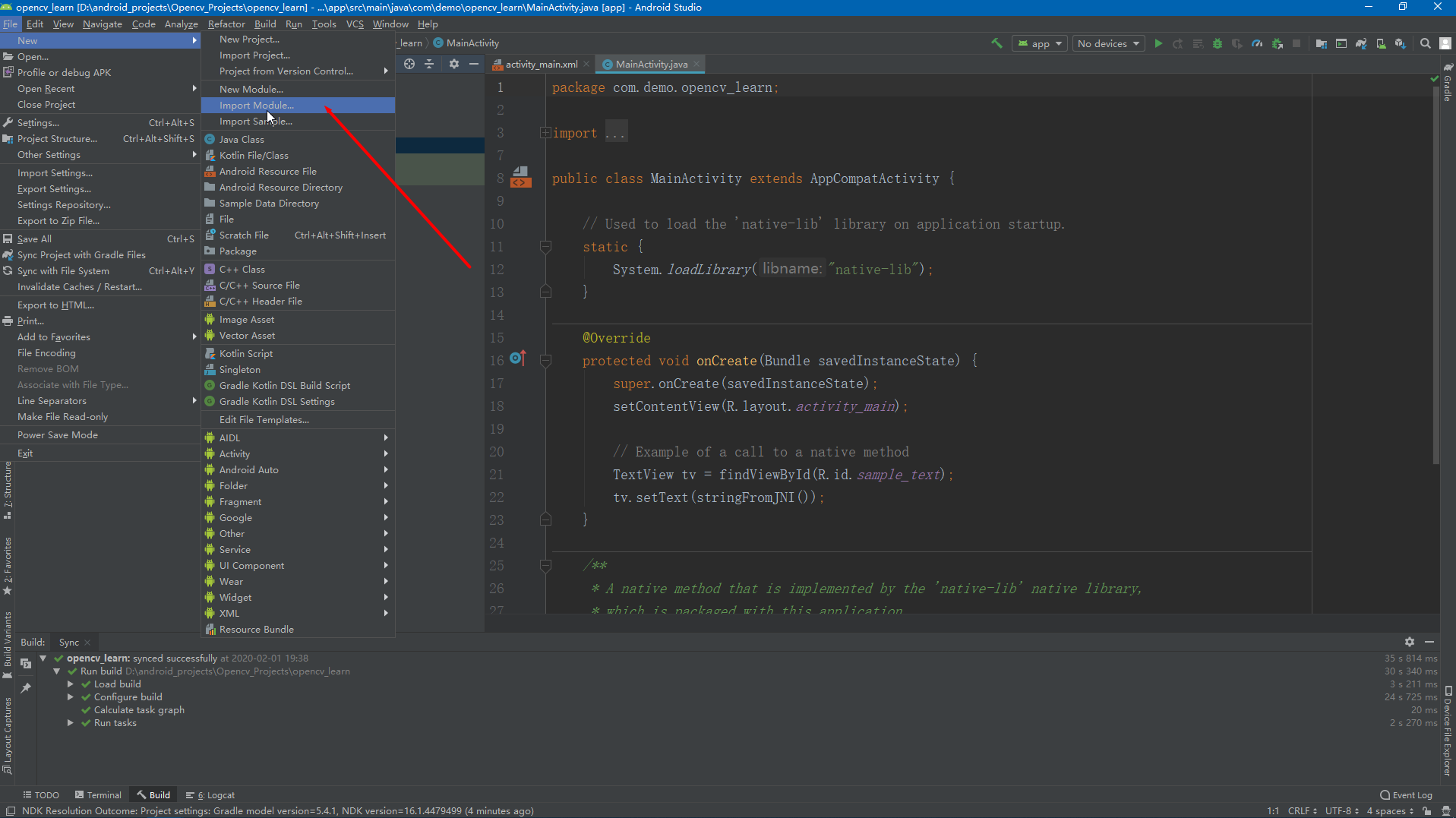Click the Debug app bug icon

1218,43
